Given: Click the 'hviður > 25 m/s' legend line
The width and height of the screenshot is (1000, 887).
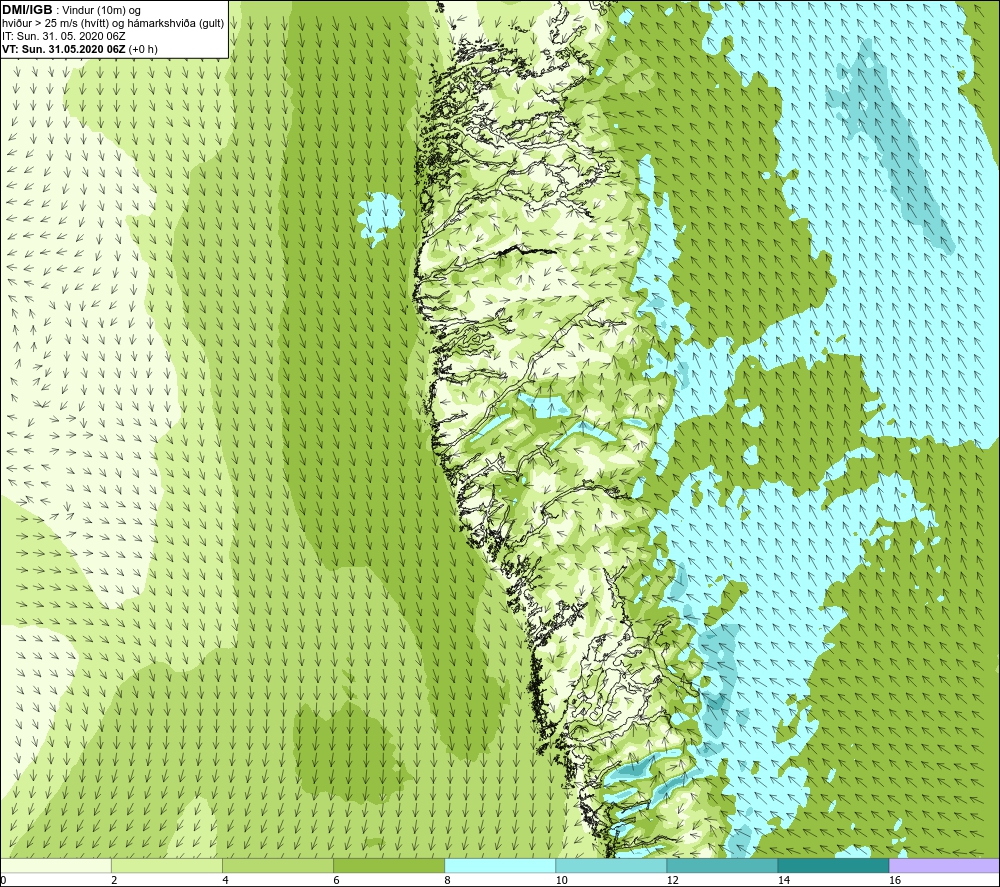Looking at the screenshot, I should tap(114, 23).
